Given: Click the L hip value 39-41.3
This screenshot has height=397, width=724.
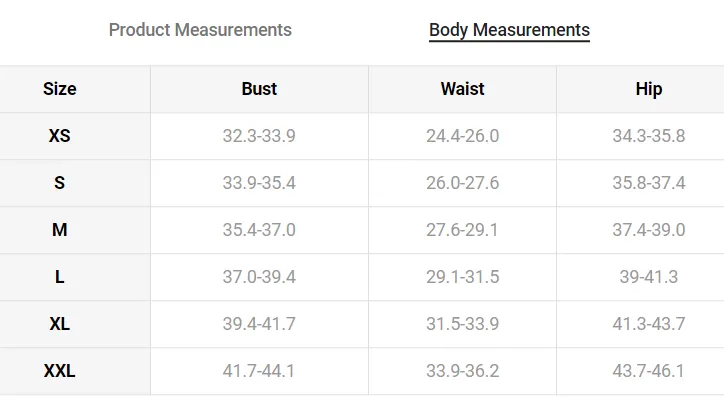Looking at the screenshot, I should [649, 277].
